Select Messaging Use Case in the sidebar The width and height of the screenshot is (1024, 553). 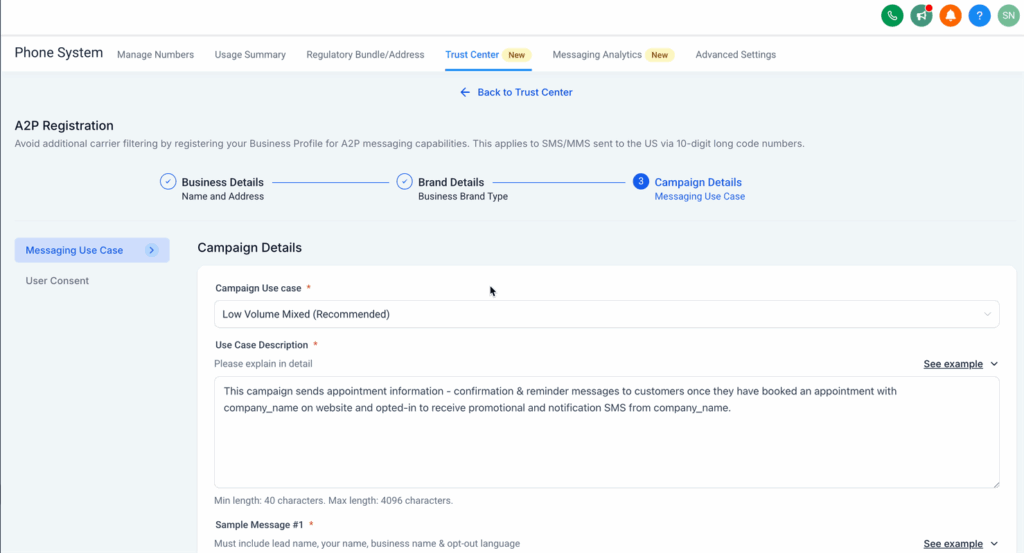point(92,250)
